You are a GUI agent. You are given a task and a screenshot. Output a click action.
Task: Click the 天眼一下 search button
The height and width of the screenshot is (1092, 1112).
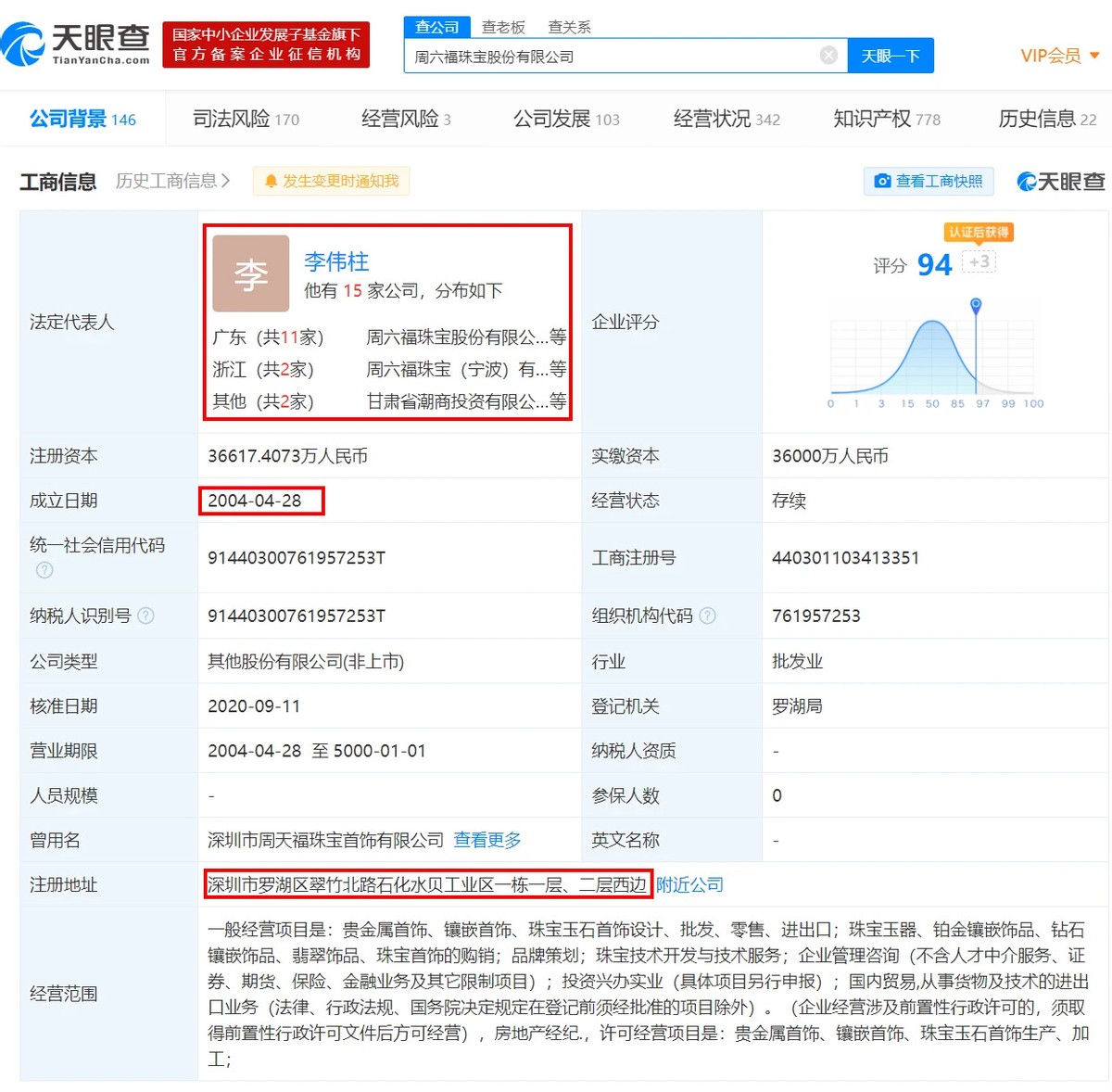click(x=891, y=56)
